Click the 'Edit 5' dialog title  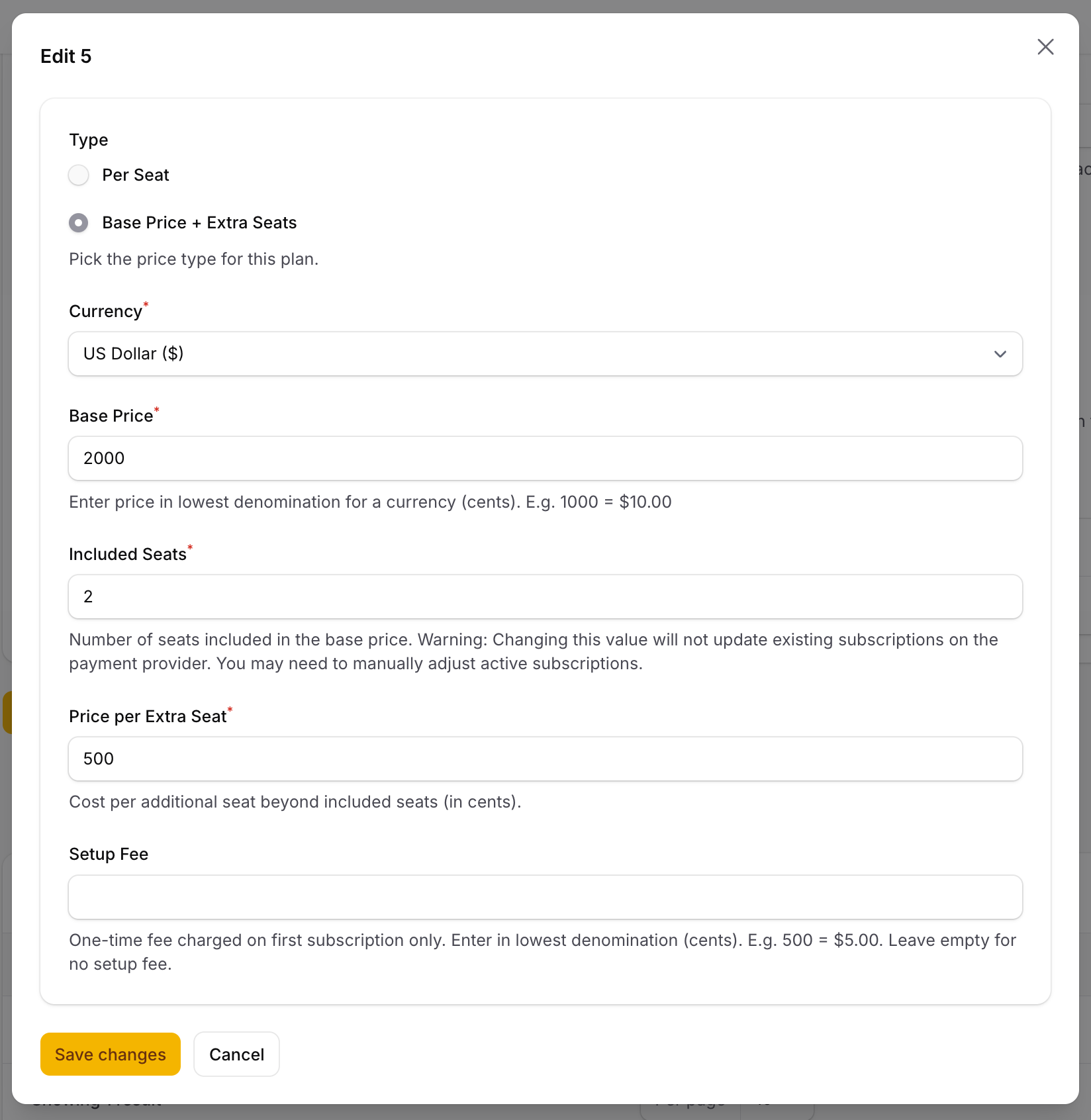click(66, 56)
